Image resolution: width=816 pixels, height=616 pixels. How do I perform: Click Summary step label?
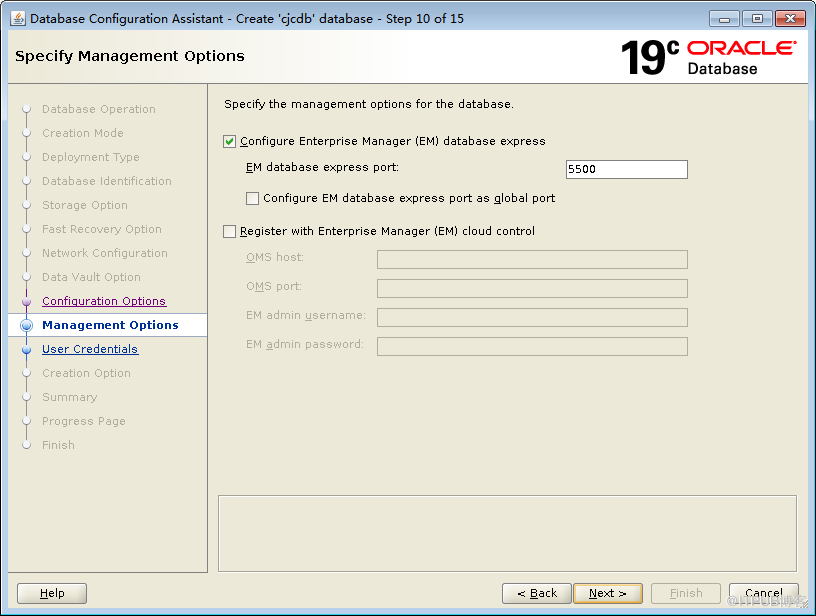point(70,397)
